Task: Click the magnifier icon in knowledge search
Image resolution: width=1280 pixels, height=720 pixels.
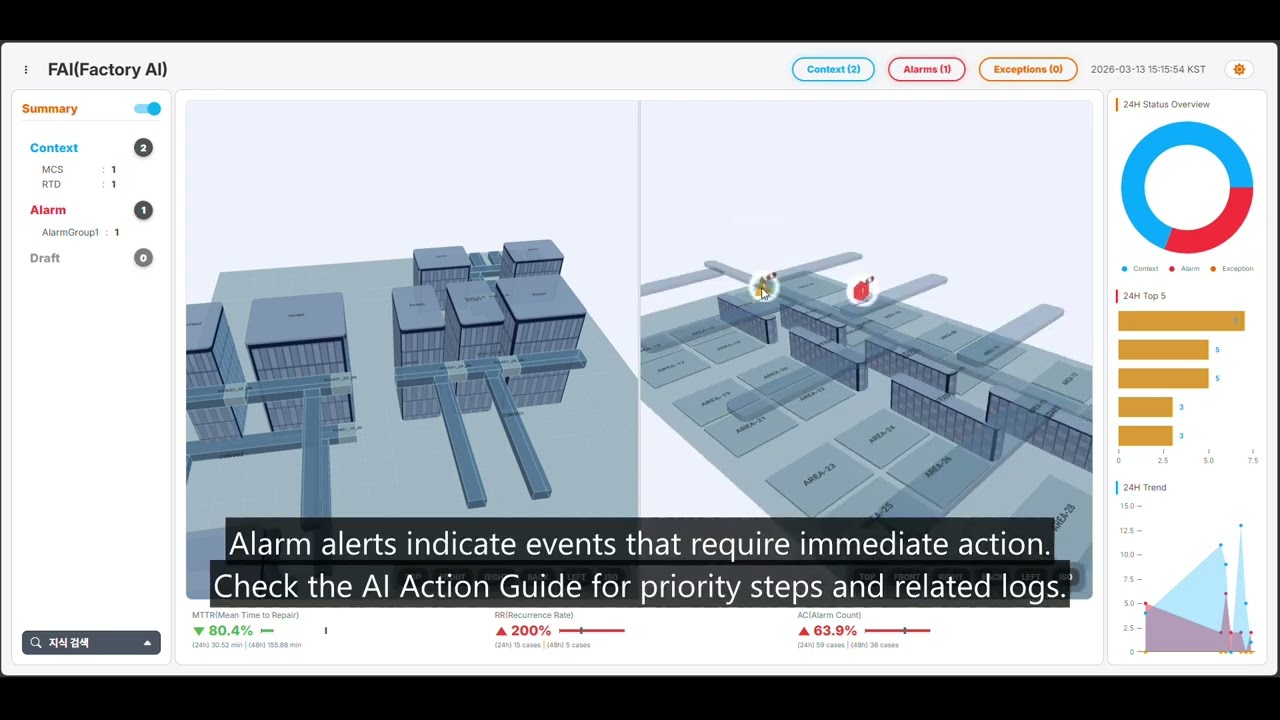Action: [x=36, y=643]
